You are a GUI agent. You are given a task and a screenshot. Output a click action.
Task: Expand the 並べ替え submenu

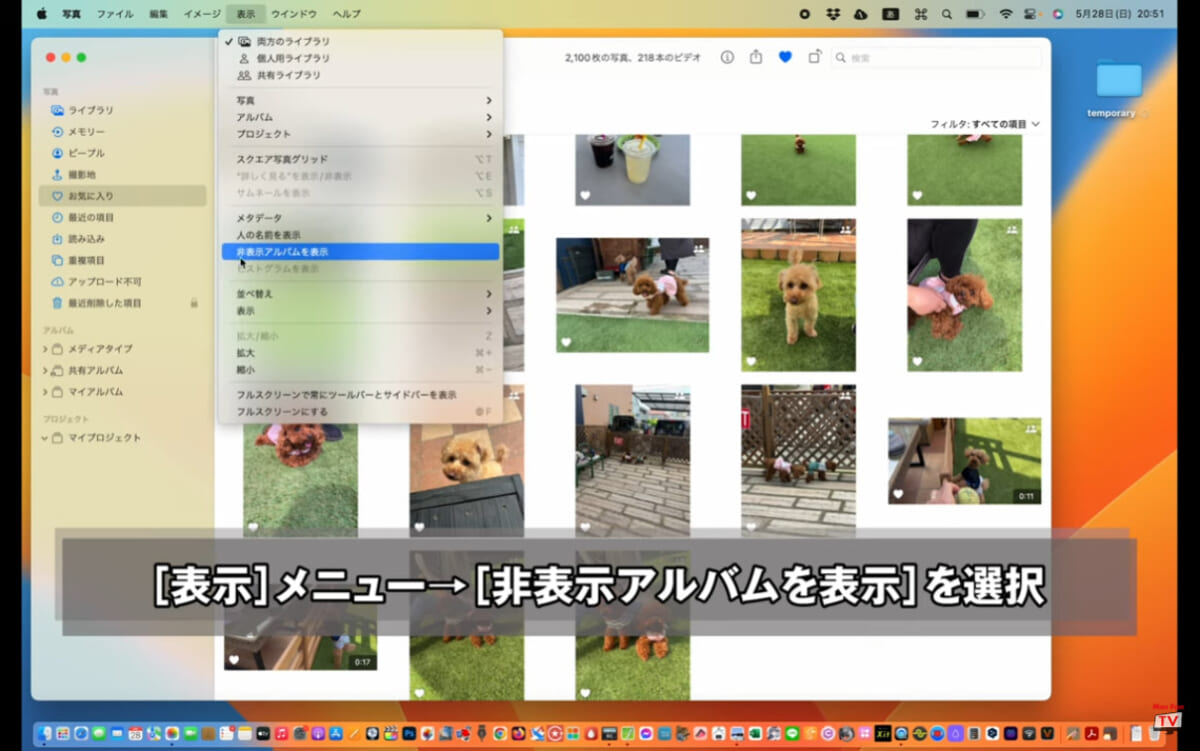361,294
